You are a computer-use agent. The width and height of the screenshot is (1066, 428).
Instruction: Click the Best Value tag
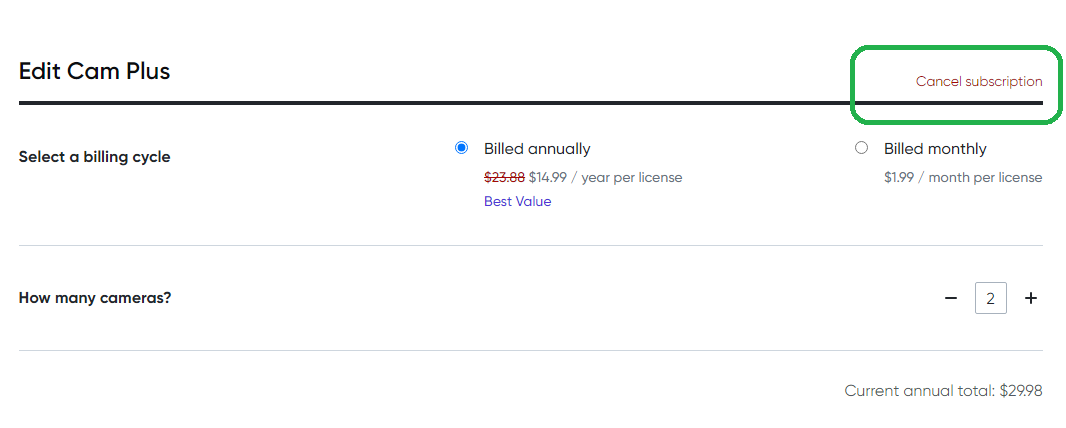[517, 201]
